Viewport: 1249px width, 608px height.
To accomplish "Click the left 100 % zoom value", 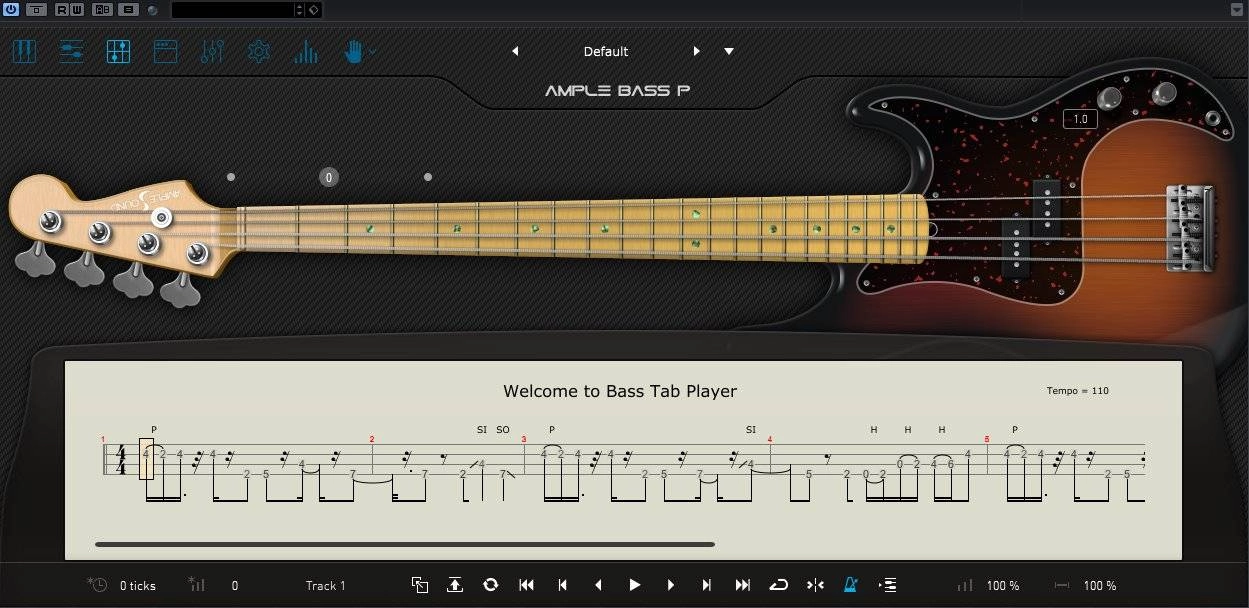I will (1003, 586).
